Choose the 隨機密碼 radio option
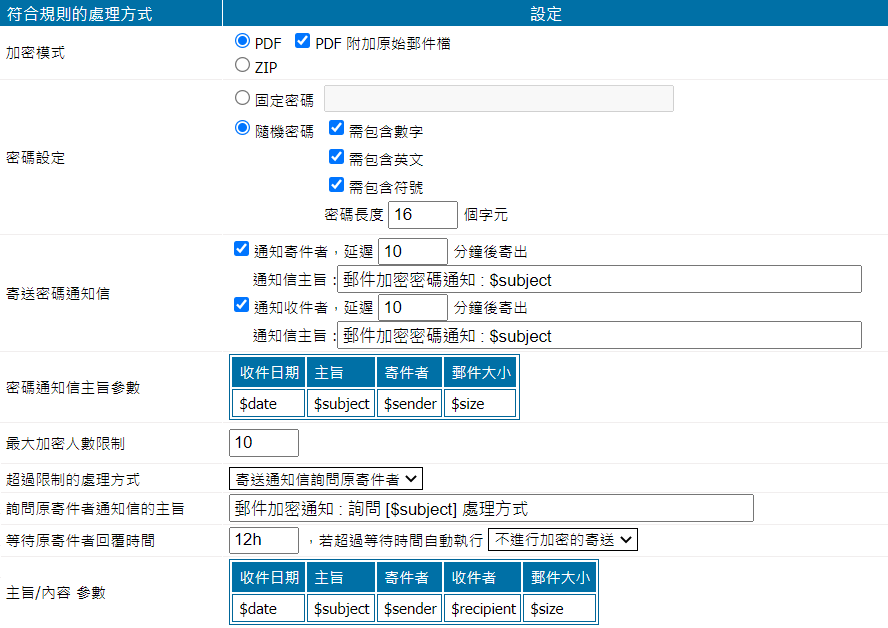 [x=242, y=130]
